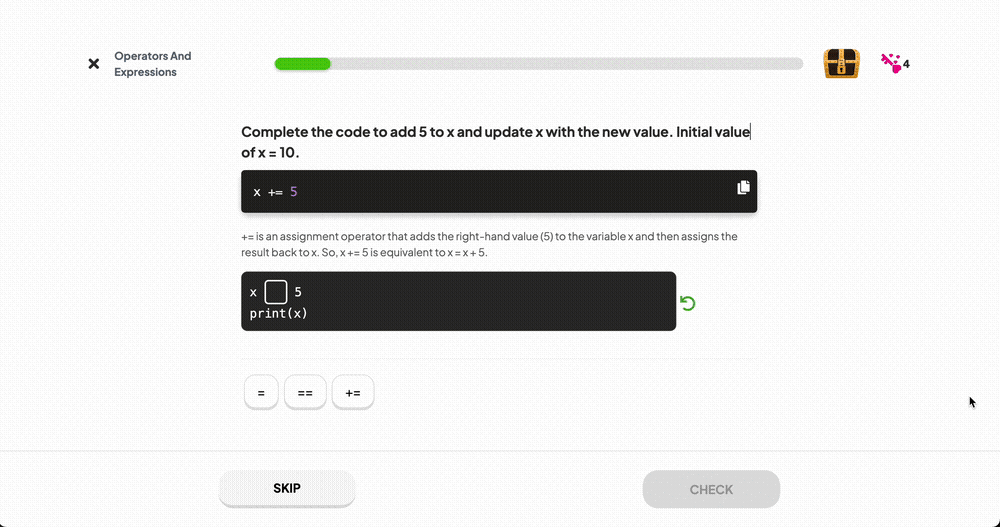Click the lives count number 4
The width and height of the screenshot is (1000, 527).
tap(906, 64)
